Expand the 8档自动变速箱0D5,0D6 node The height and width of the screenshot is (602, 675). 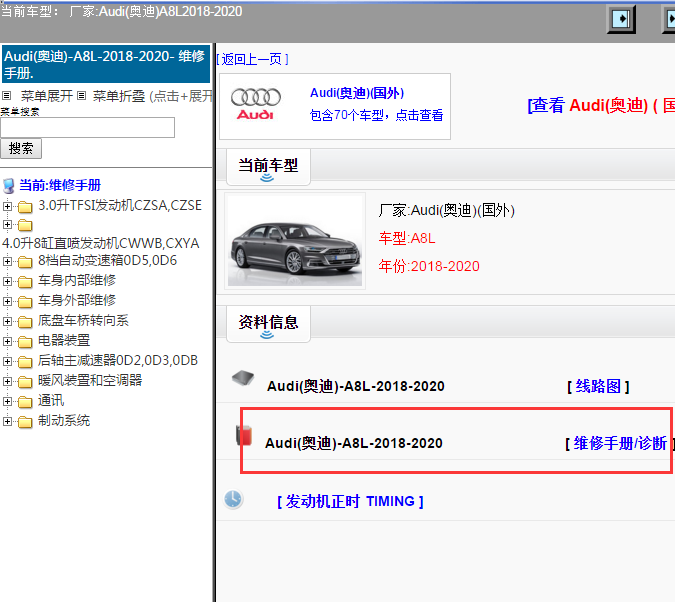tap(7, 261)
